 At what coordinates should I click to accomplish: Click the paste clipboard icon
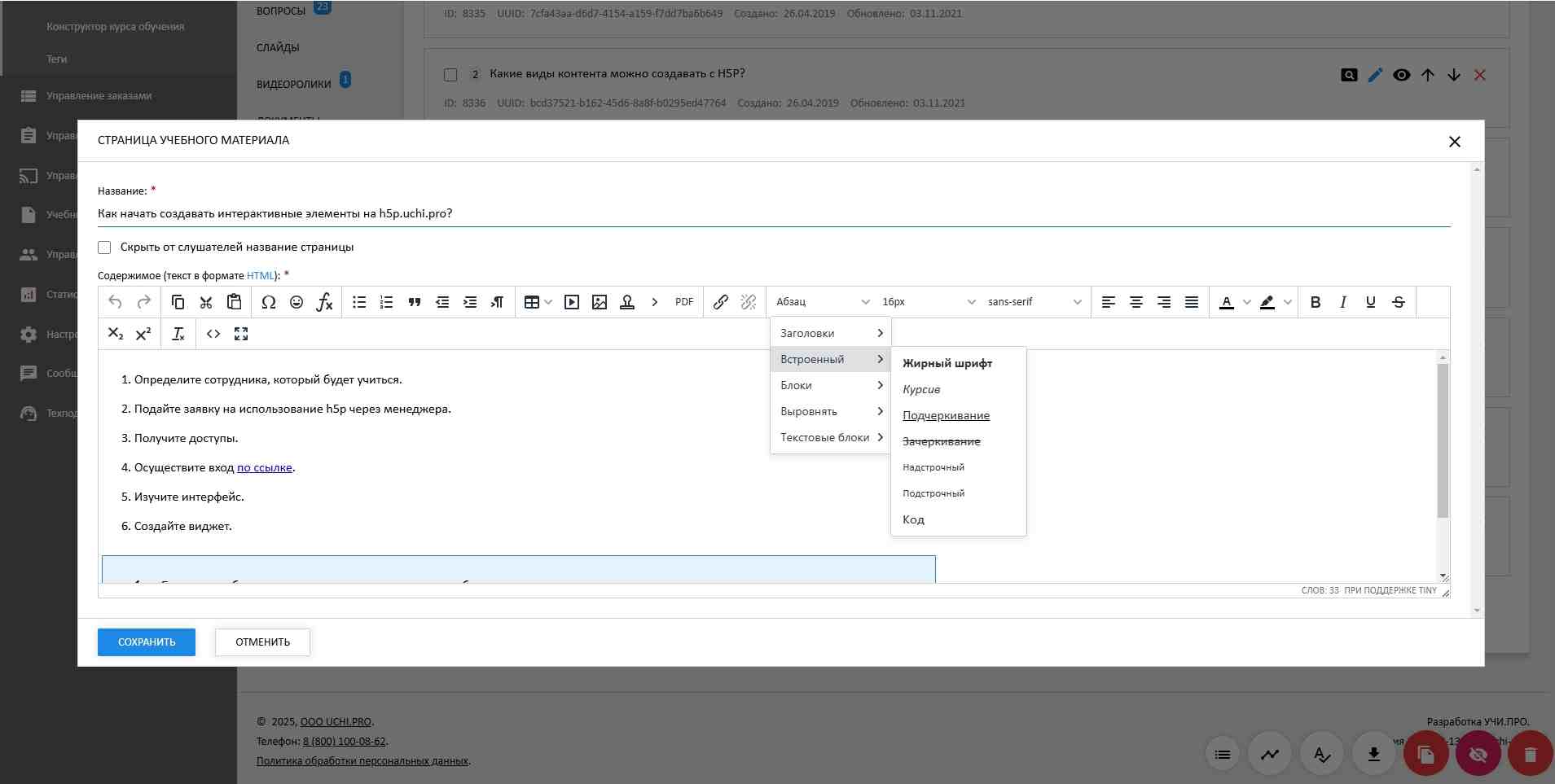pos(234,302)
